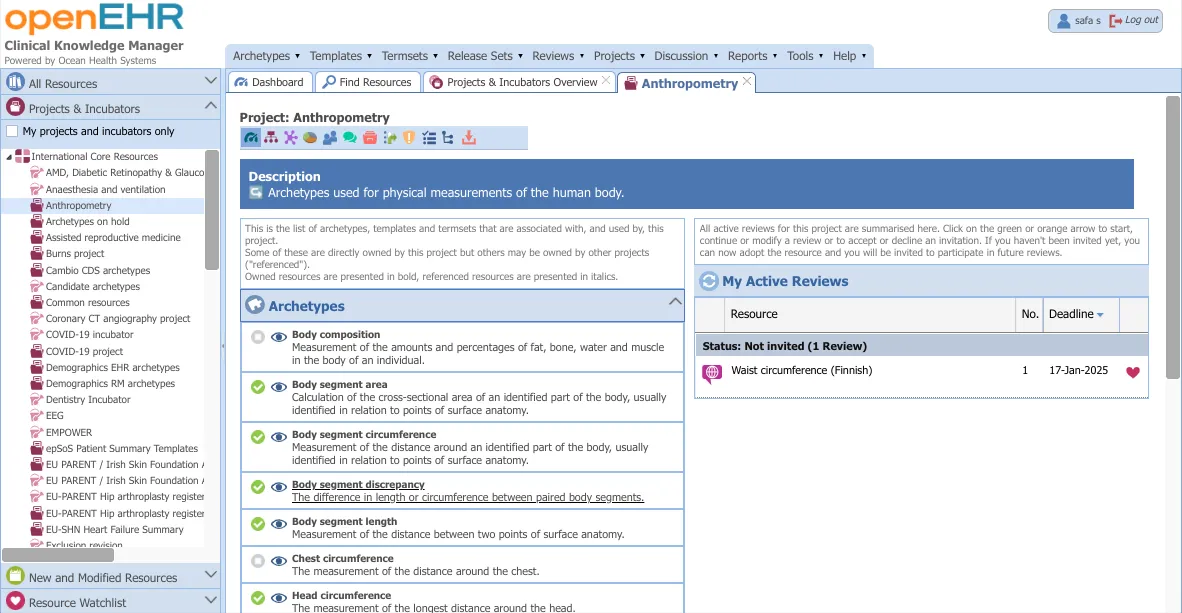Open the pie chart statistics icon

pos(310,138)
